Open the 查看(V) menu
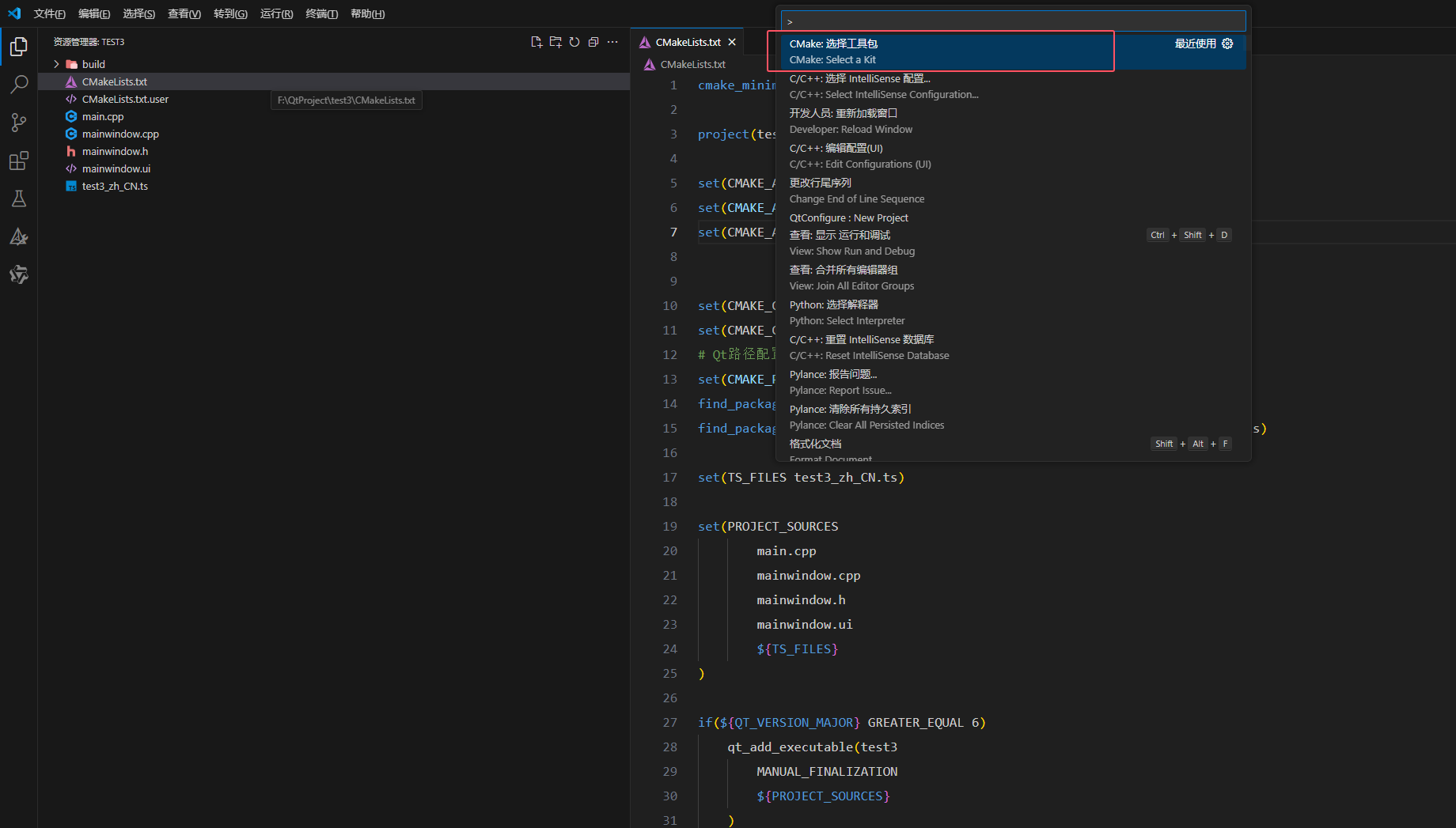Image resolution: width=1456 pixels, height=828 pixels. pyautogui.click(x=184, y=13)
